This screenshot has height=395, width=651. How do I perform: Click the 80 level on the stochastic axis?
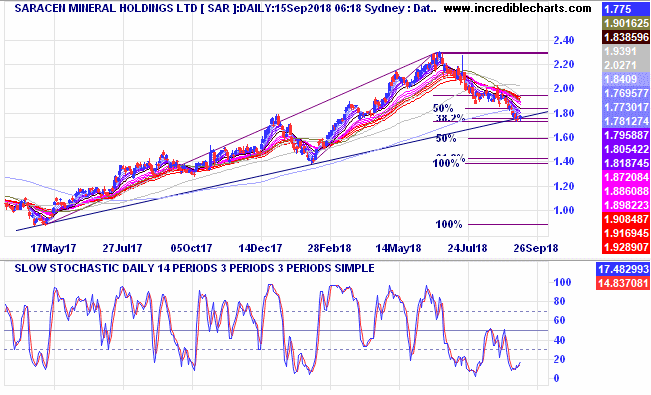click(x=560, y=302)
